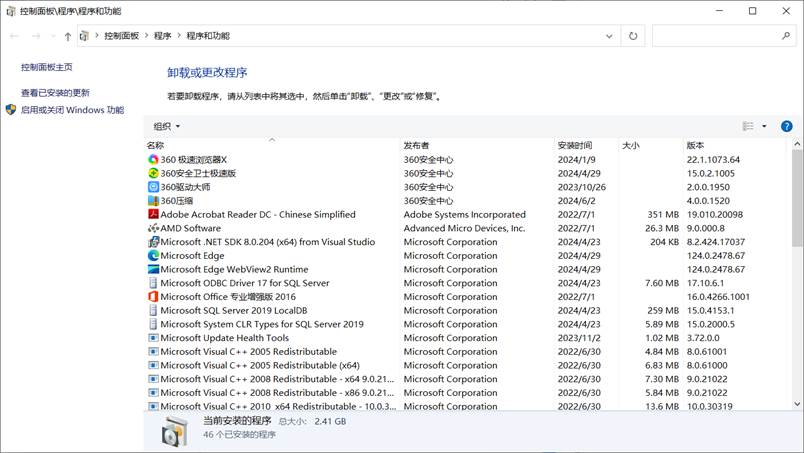Click the back navigation arrow
Image resolution: width=804 pixels, height=453 pixels.
14,36
